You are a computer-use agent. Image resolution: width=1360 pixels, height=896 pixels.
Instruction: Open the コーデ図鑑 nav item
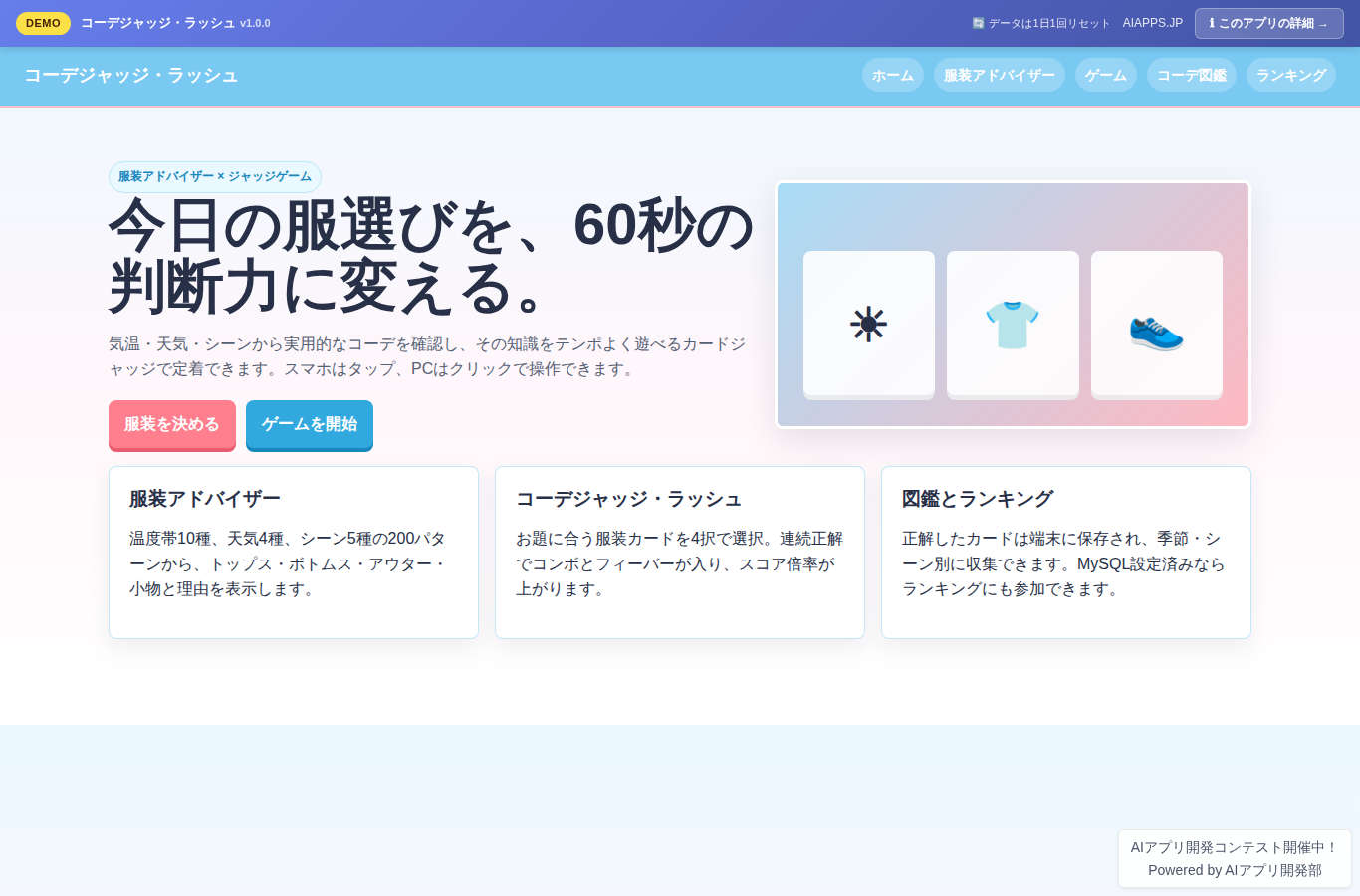pos(1192,75)
